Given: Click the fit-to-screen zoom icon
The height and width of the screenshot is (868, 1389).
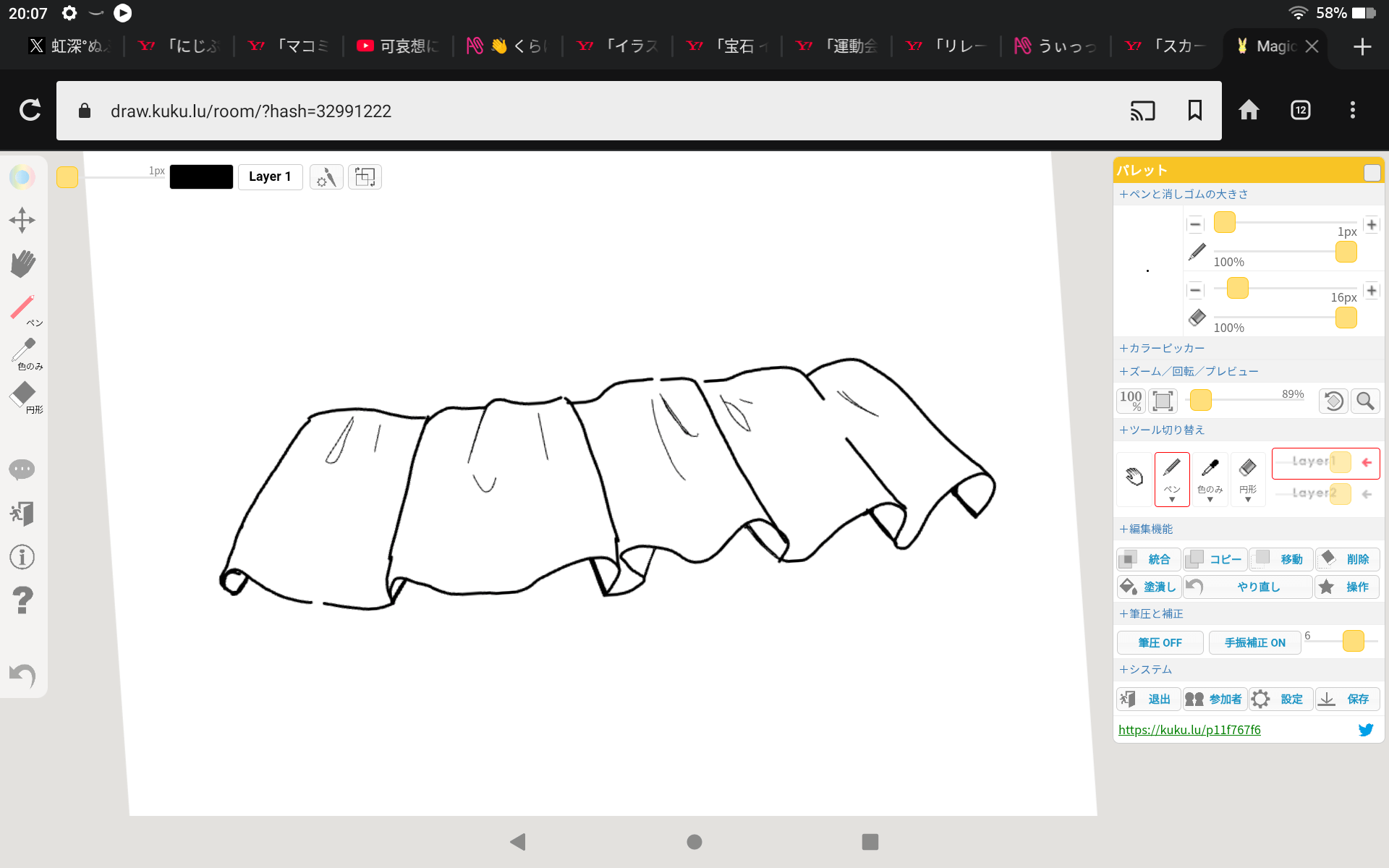Looking at the screenshot, I should tap(1163, 401).
